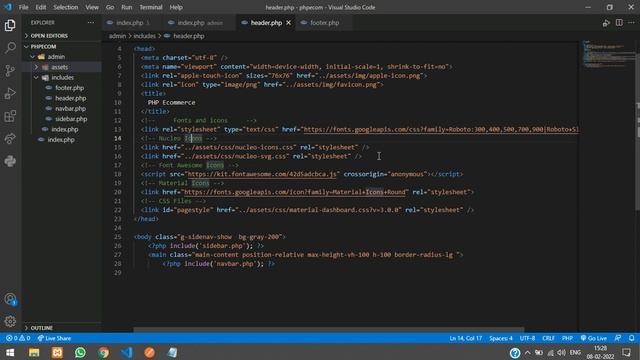The image size is (640, 360).
Task: Open the Search view in activity bar
Action: pyautogui.click(x=10, y=48)
